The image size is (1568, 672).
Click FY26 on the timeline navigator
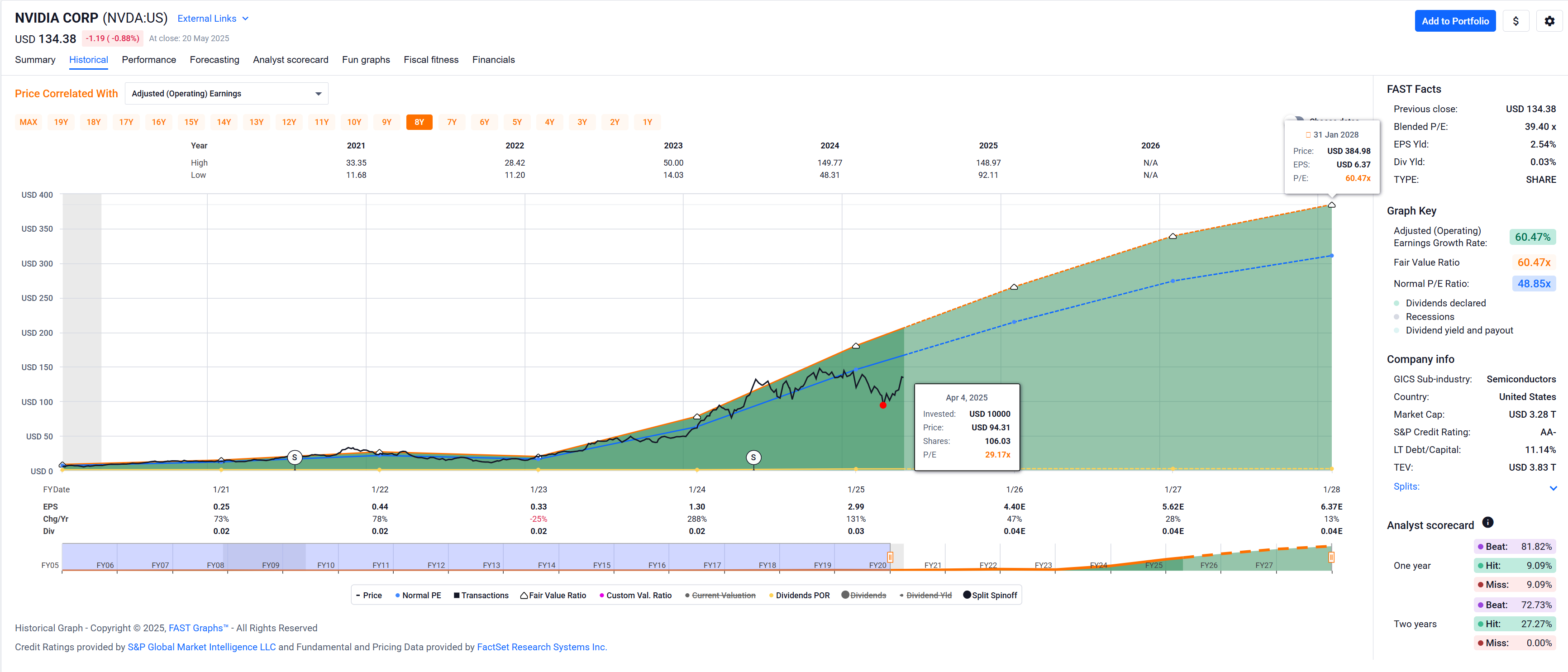pos(1209,565)
